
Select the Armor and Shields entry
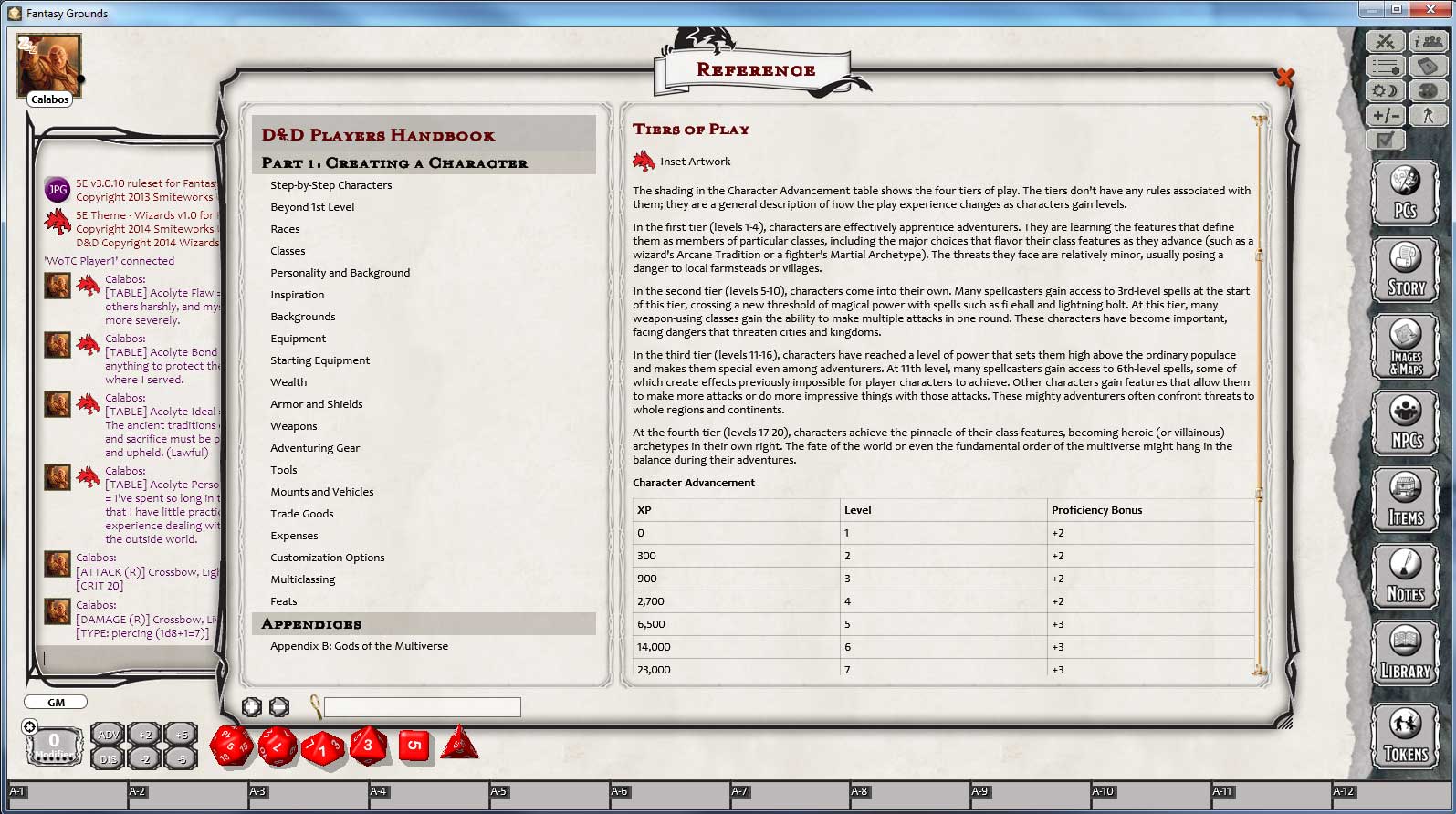click(x=316, y=404)
